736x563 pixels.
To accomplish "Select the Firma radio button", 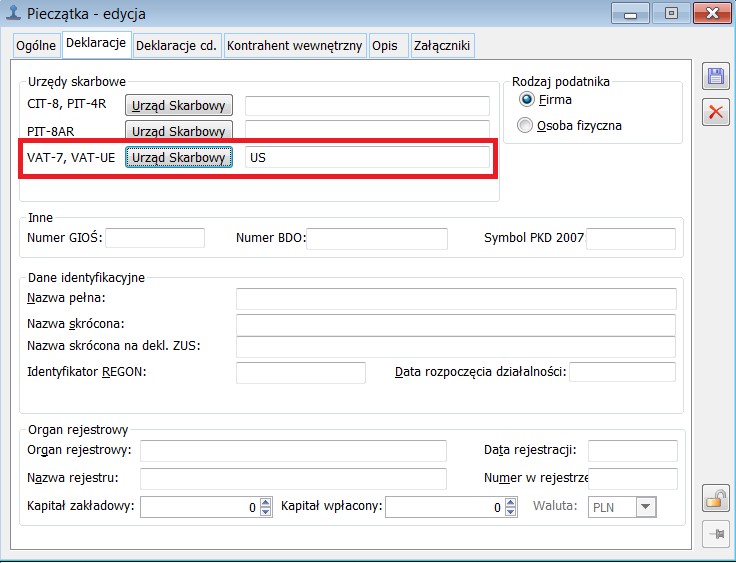I will click(x=526, y=100).
